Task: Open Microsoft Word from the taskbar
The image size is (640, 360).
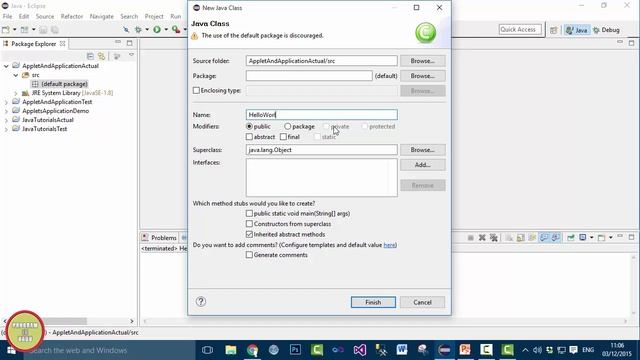Action: pos(402,350)
